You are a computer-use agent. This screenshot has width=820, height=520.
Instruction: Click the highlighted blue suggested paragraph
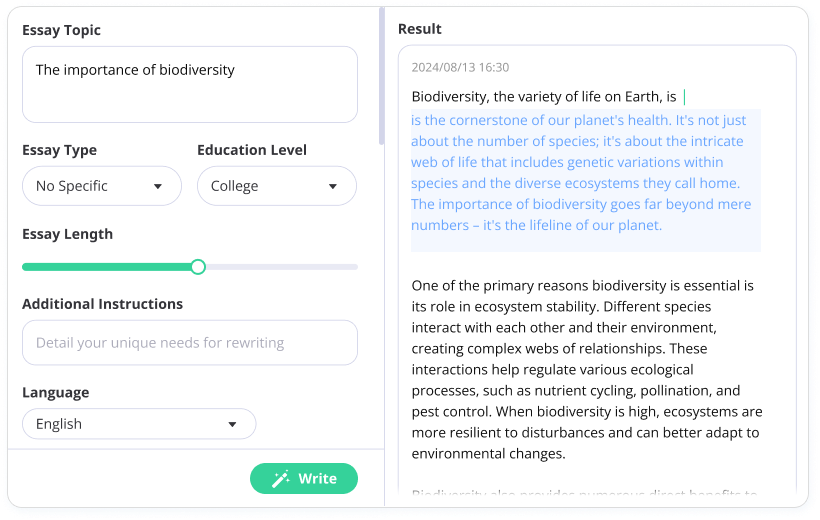pyautogui.click(x=585, y=172)
